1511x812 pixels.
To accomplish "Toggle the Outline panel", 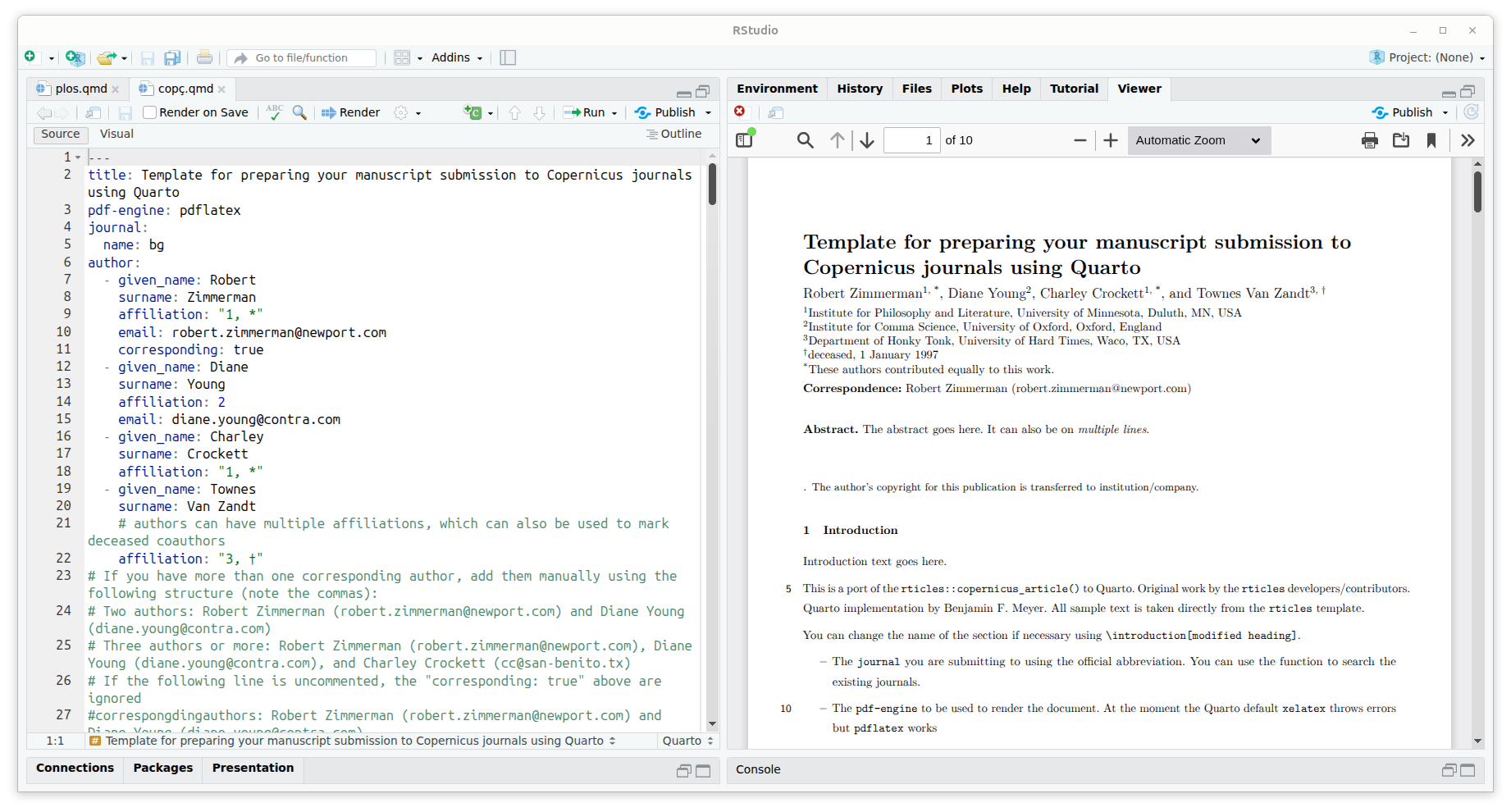I will click(673, 134).
